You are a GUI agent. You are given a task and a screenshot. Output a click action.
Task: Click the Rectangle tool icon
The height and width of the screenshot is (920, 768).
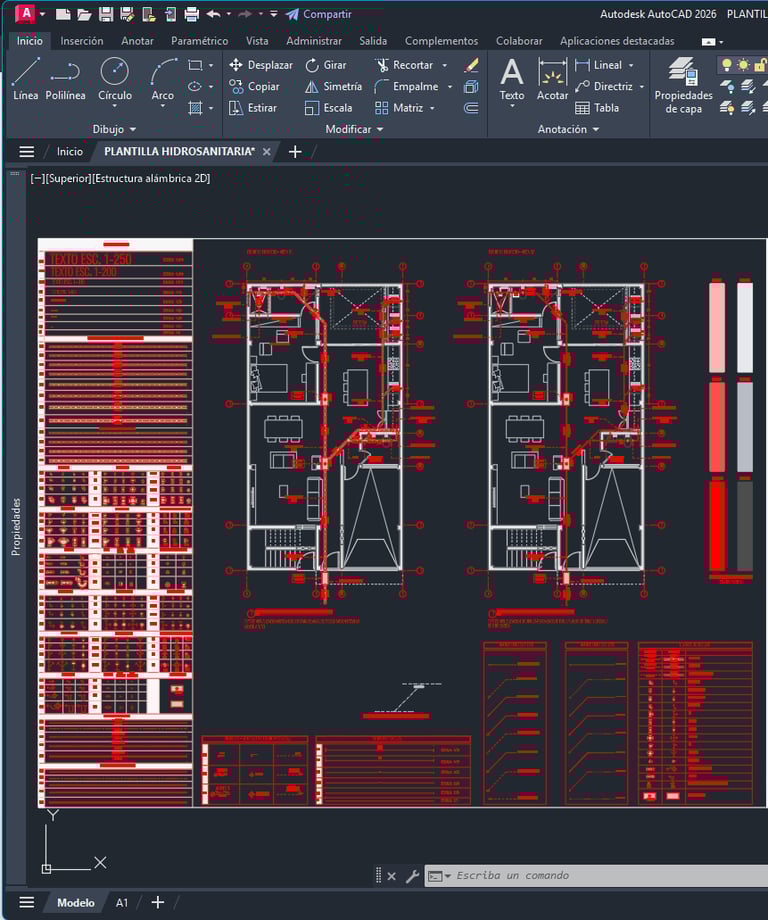coord(195,65)
